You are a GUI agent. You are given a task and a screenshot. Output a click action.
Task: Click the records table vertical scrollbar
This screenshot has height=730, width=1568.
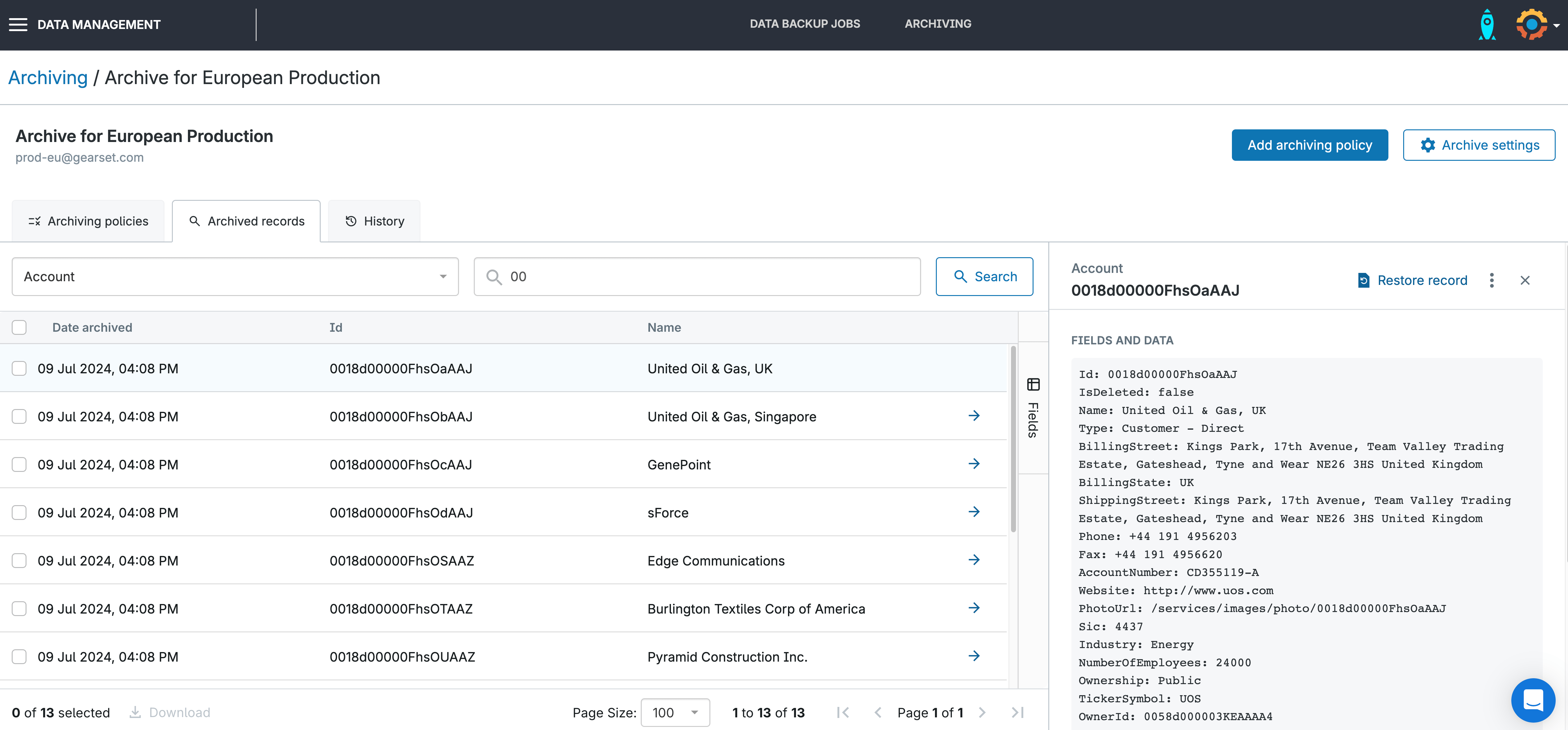[x=1013, y=438]
